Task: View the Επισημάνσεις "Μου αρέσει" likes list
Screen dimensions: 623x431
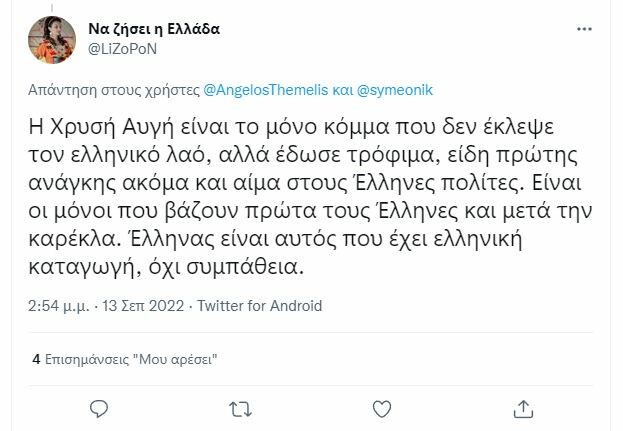Action: tap(131, 356)
